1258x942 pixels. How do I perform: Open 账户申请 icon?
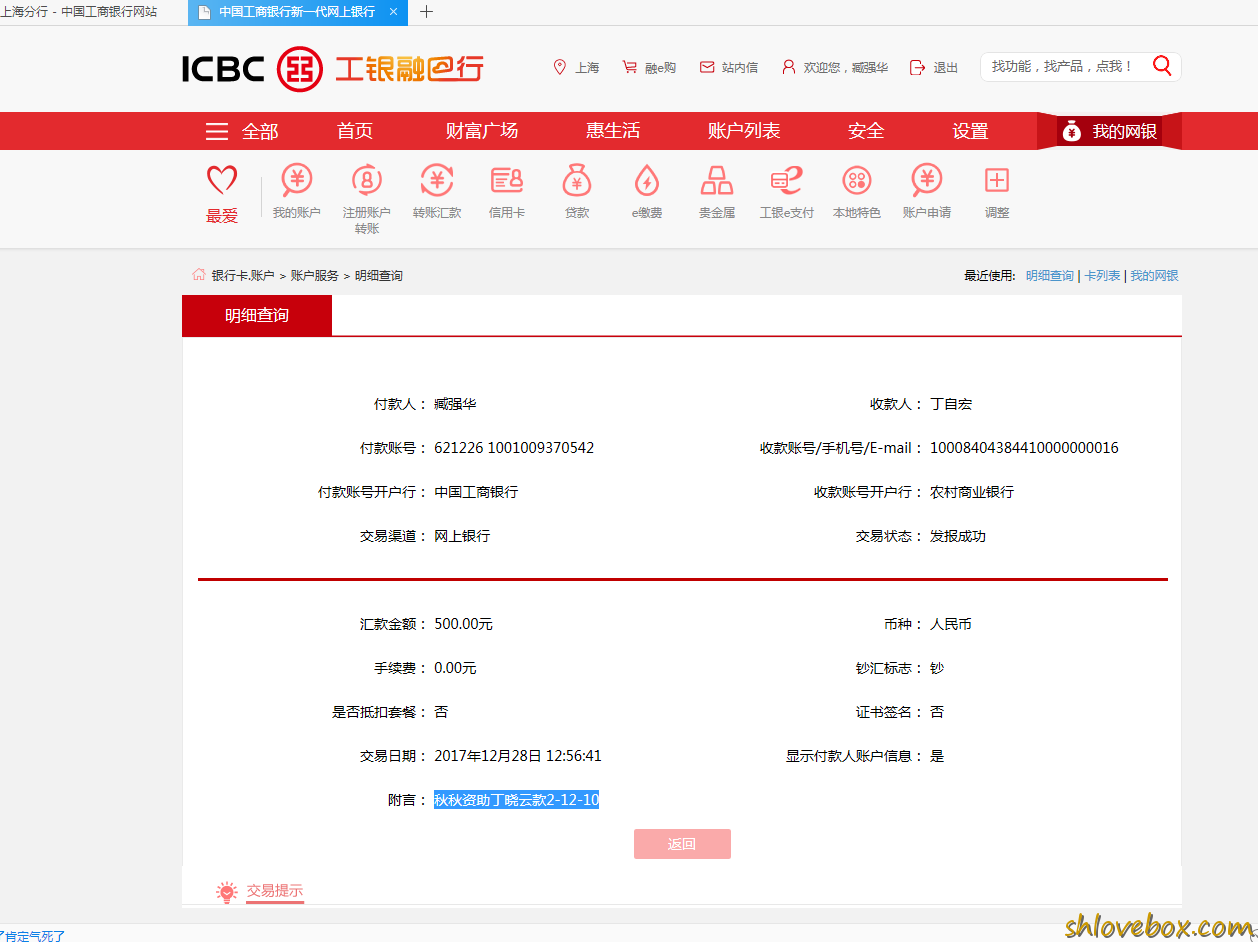pyautogui.click(x=927, y=180)
